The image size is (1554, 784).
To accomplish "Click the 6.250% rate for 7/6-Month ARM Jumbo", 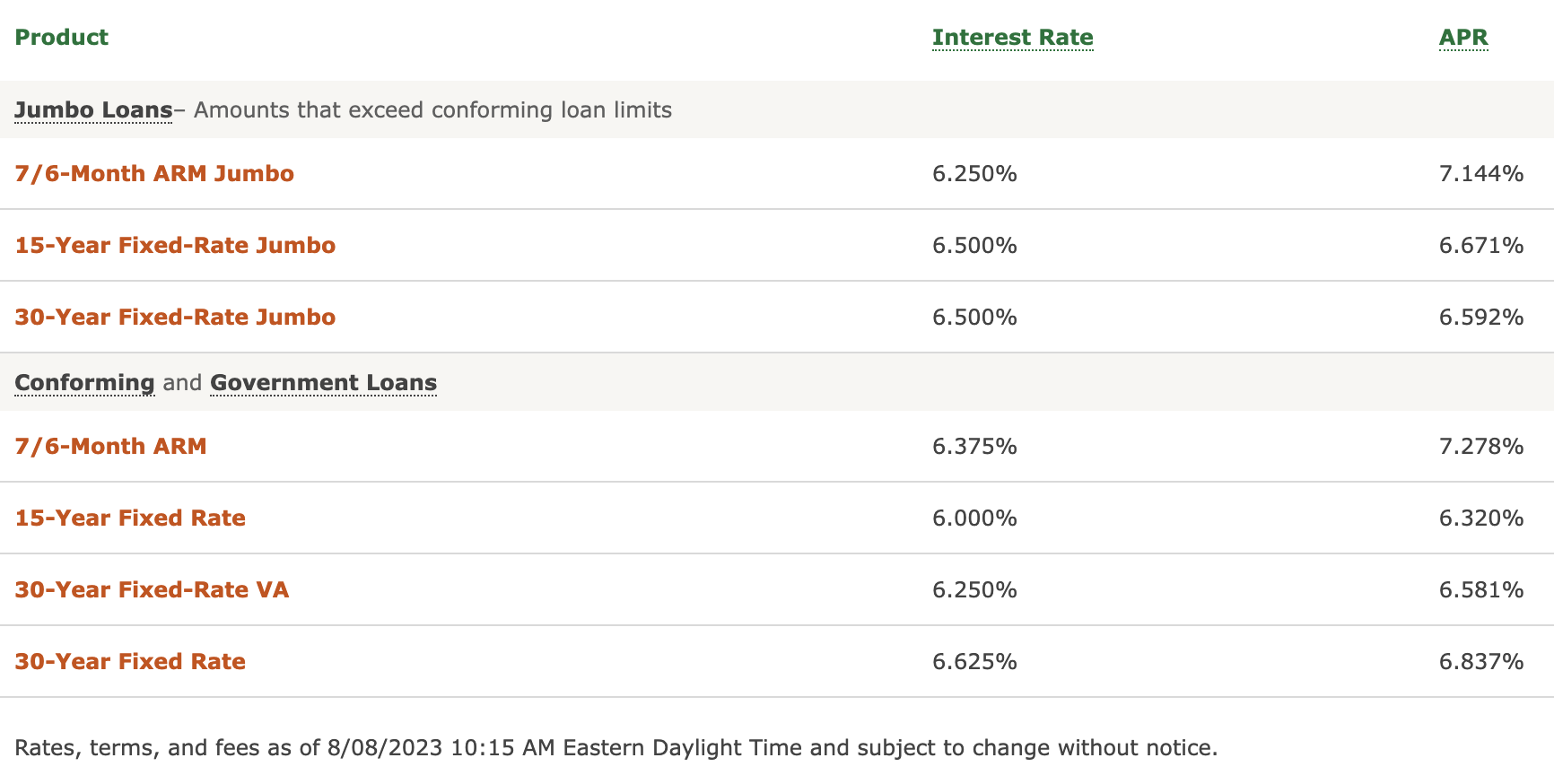I will point(974,173).
